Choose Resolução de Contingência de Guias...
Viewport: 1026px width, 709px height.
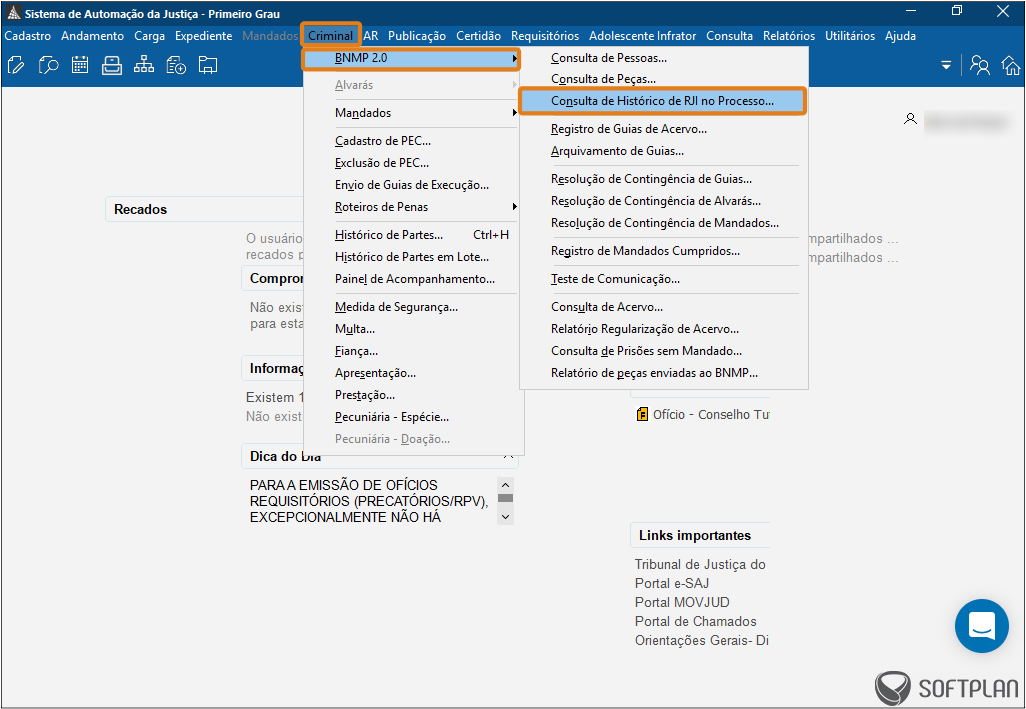point(663,179)
